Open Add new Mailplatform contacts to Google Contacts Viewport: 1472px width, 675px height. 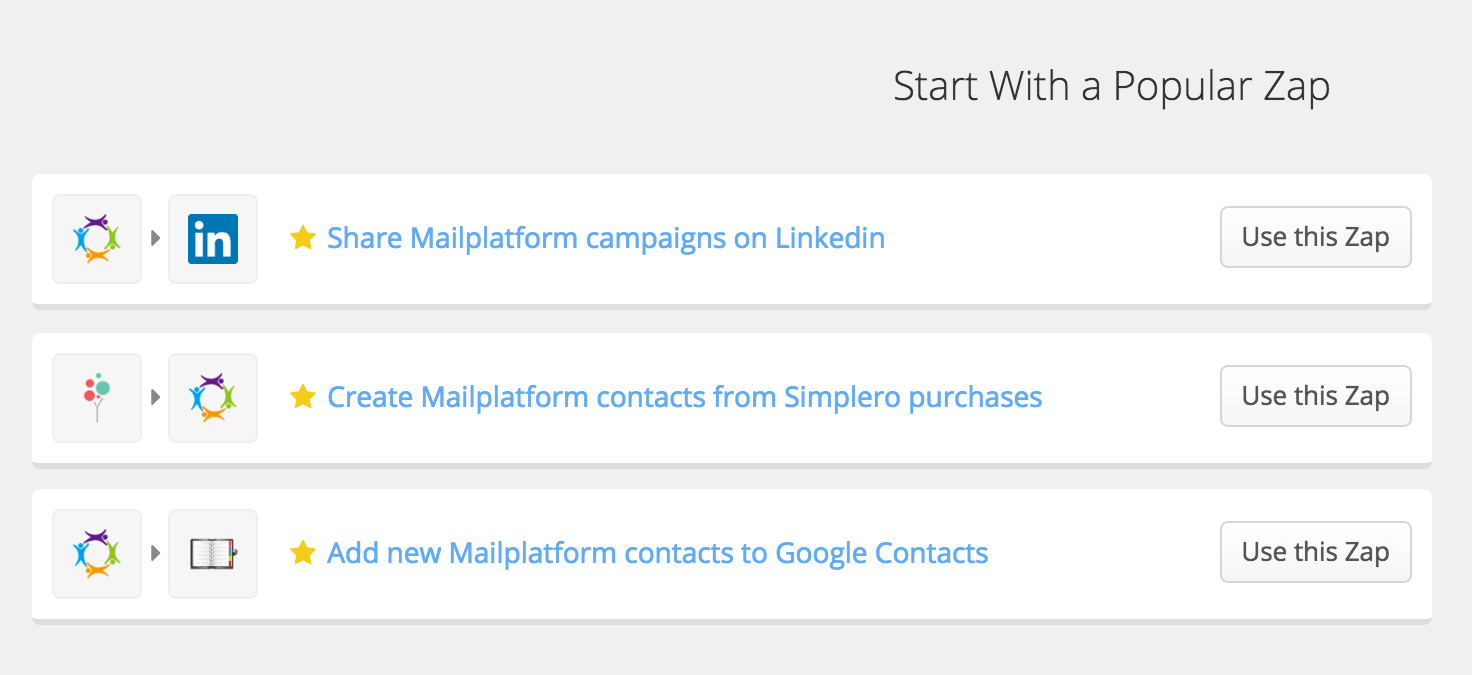click(658, 553)
